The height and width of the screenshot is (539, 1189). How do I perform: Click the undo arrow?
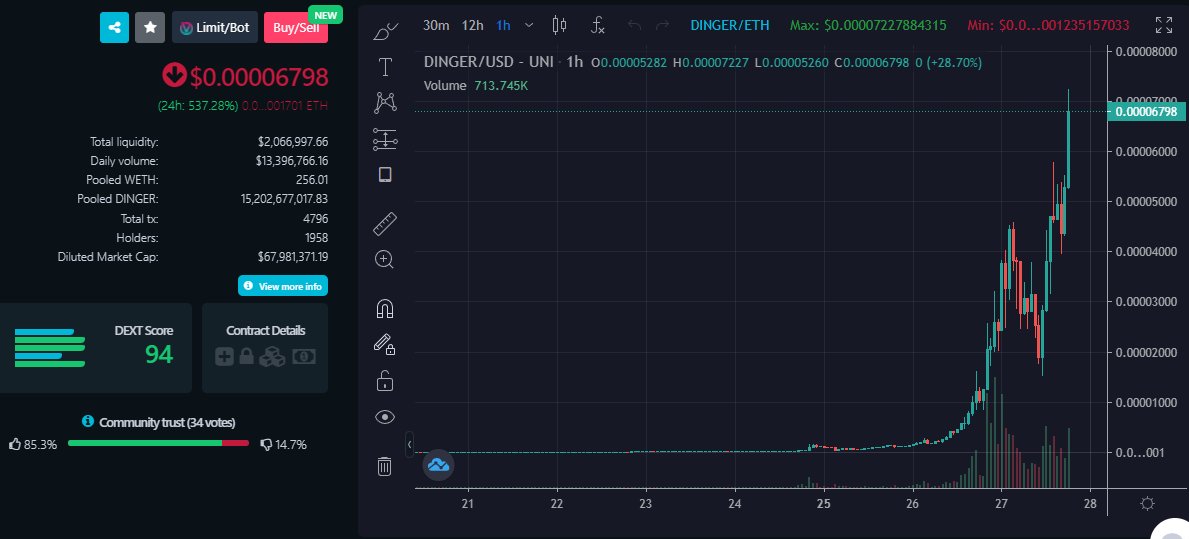(x=635, y=25)
